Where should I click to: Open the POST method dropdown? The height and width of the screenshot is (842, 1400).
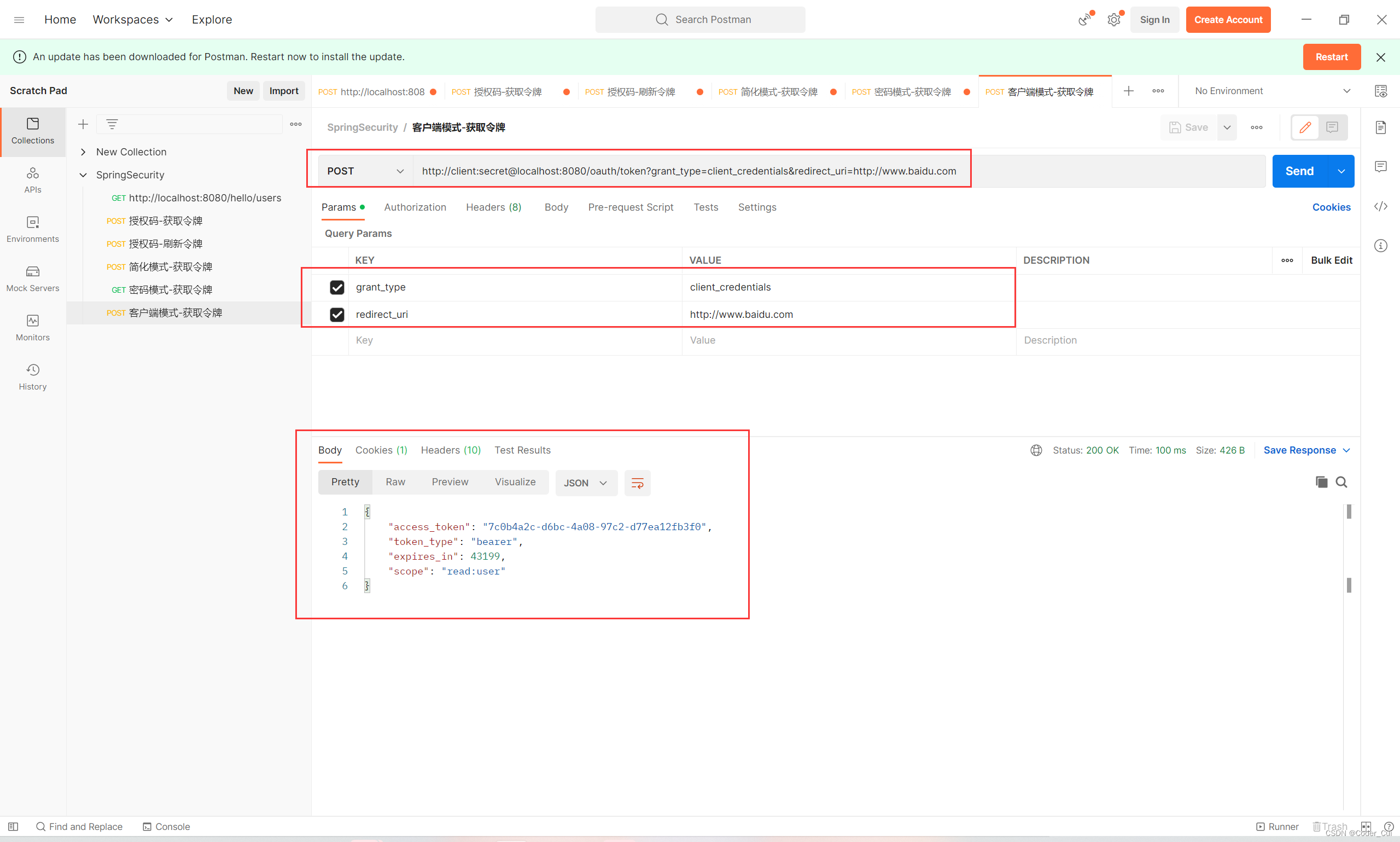pos(365,171)
